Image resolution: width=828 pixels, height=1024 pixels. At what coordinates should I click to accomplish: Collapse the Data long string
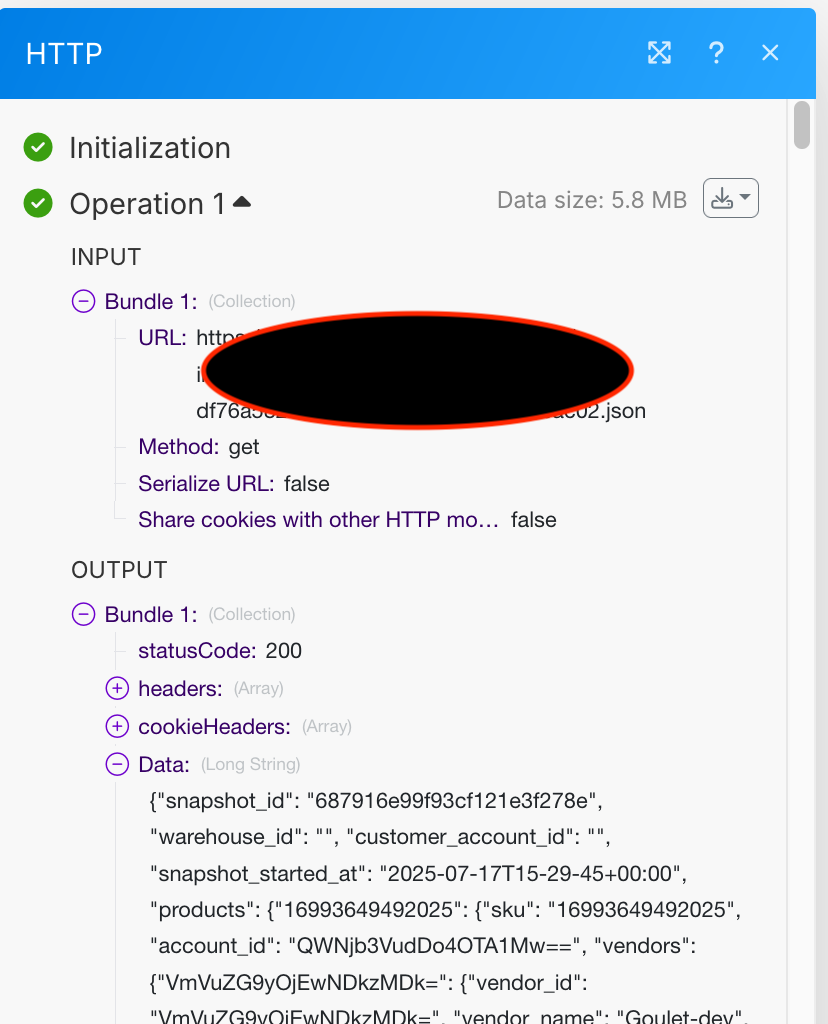[118, 765]
